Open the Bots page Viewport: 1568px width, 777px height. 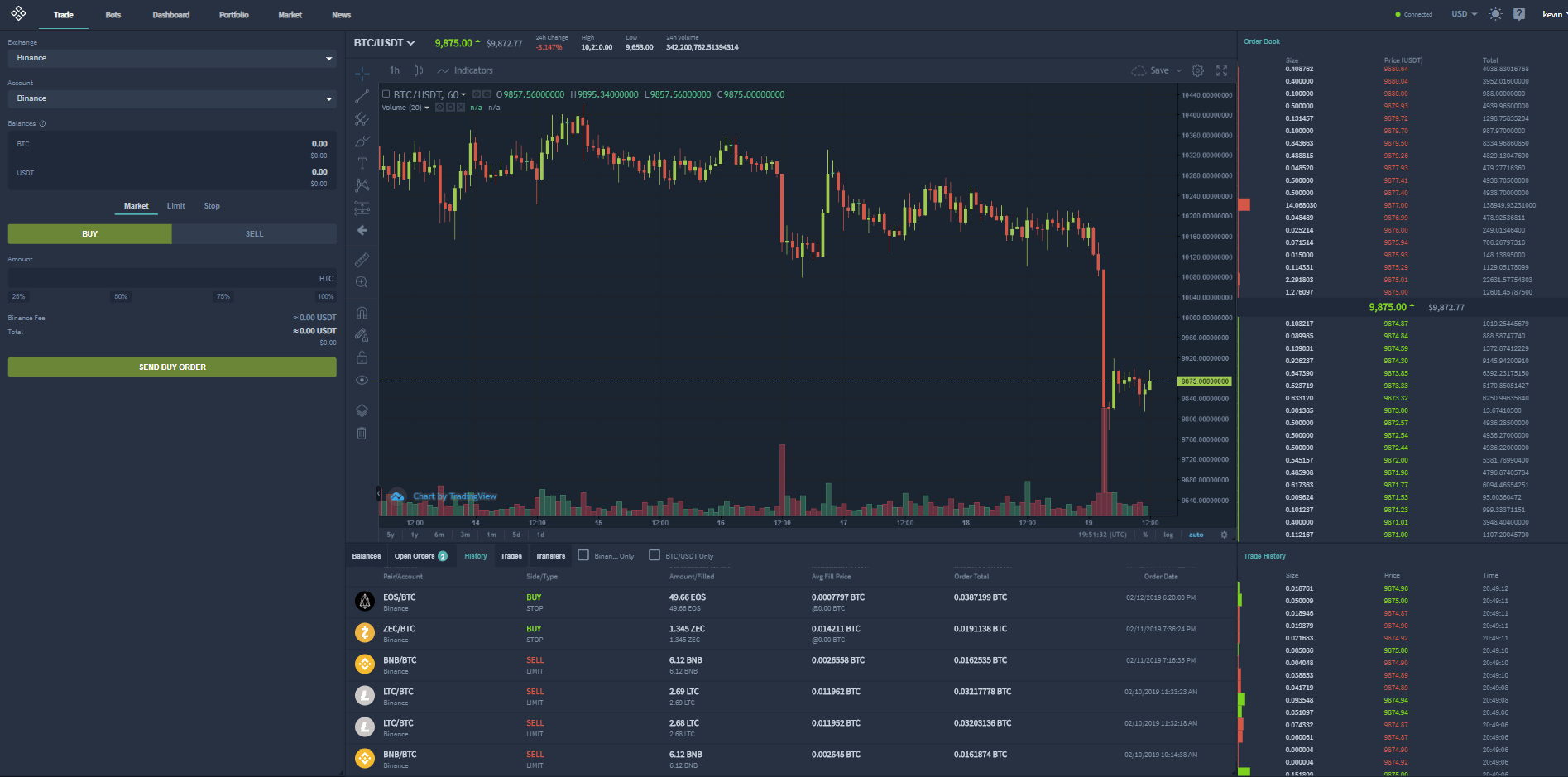pyautogui.click(x=113, y=15)
